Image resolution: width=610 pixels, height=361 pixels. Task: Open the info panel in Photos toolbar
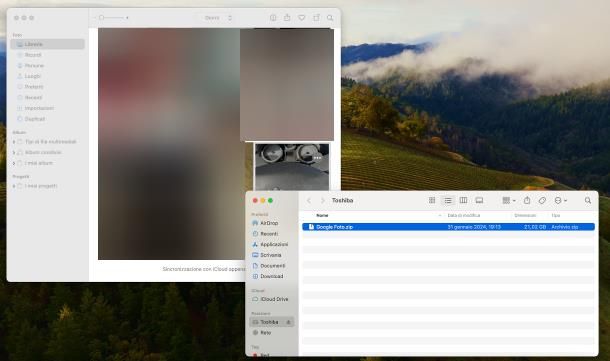[x=273, y=18]
